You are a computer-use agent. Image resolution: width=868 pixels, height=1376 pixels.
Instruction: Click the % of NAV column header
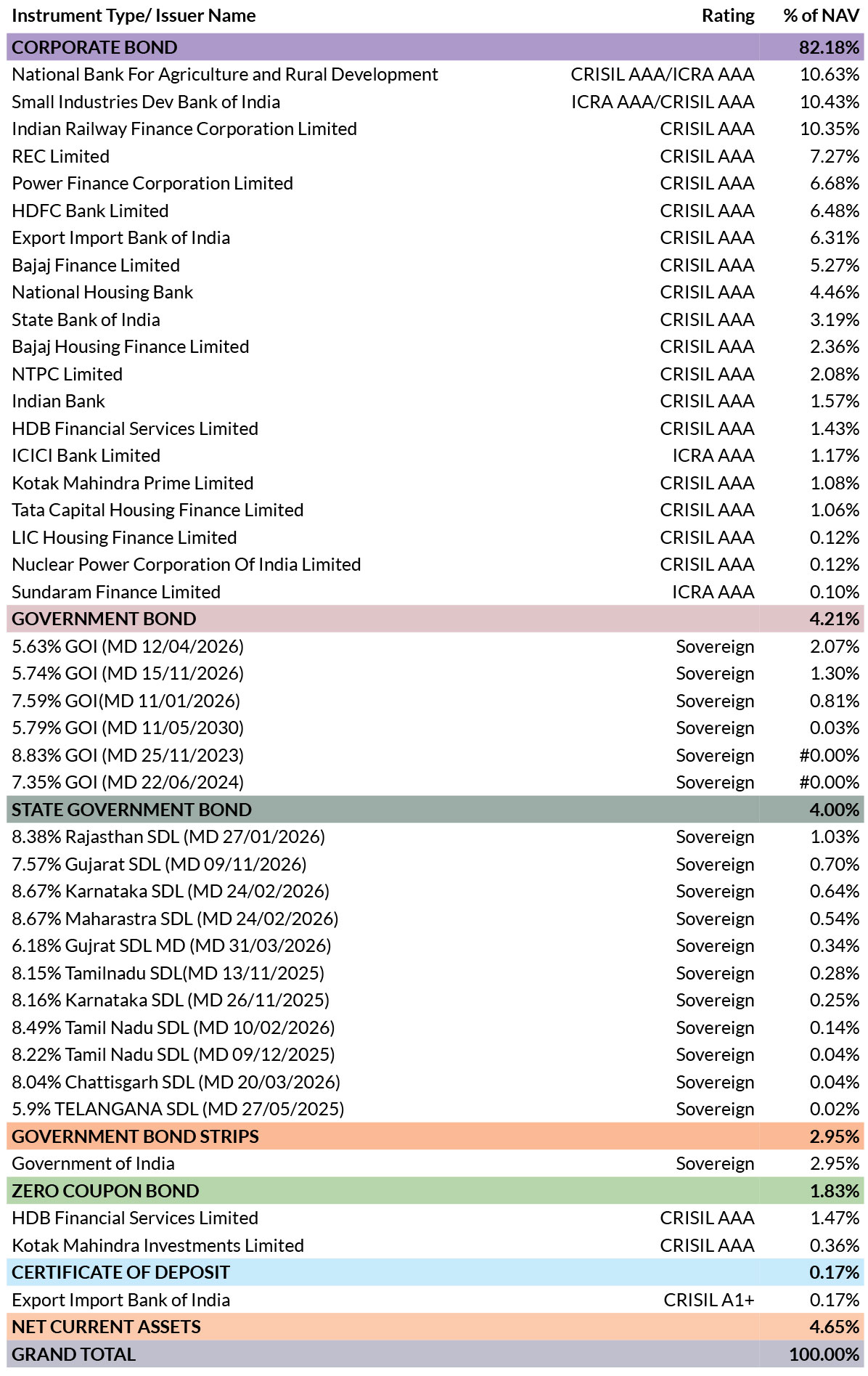coord(822,16)
